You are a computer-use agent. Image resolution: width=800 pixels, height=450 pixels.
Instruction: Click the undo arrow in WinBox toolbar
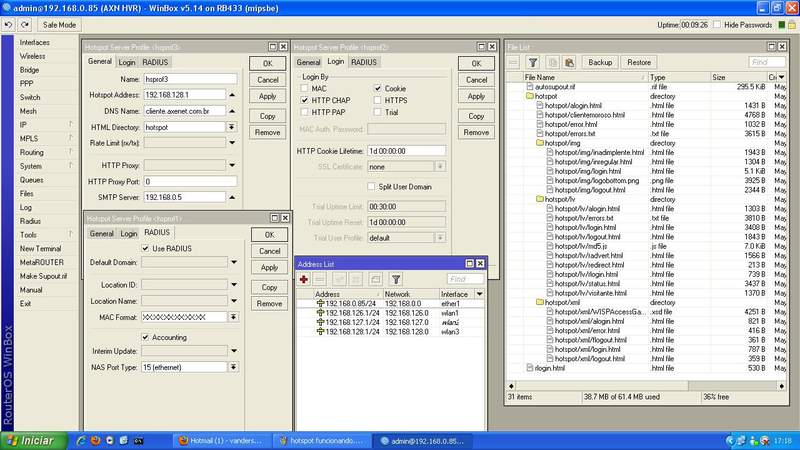[9, 23]
